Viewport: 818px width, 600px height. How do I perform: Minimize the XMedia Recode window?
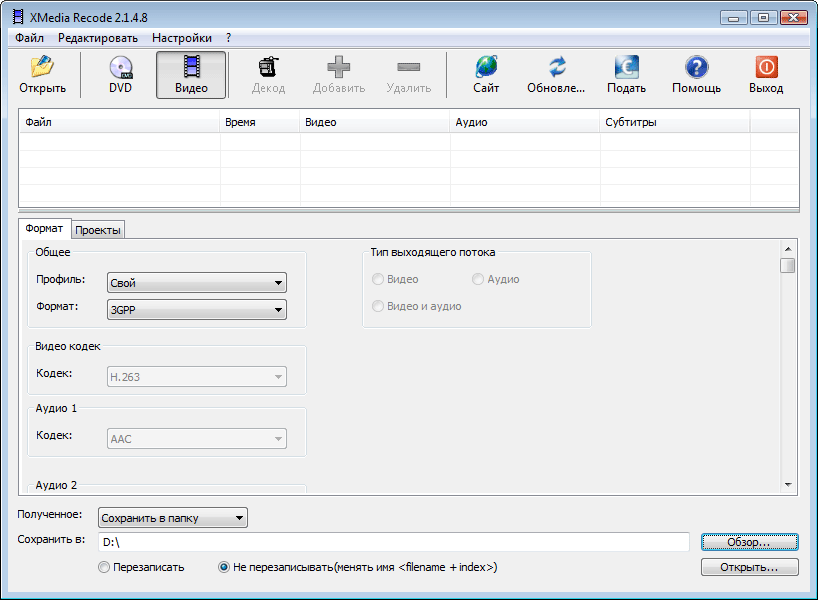[733, 18]
